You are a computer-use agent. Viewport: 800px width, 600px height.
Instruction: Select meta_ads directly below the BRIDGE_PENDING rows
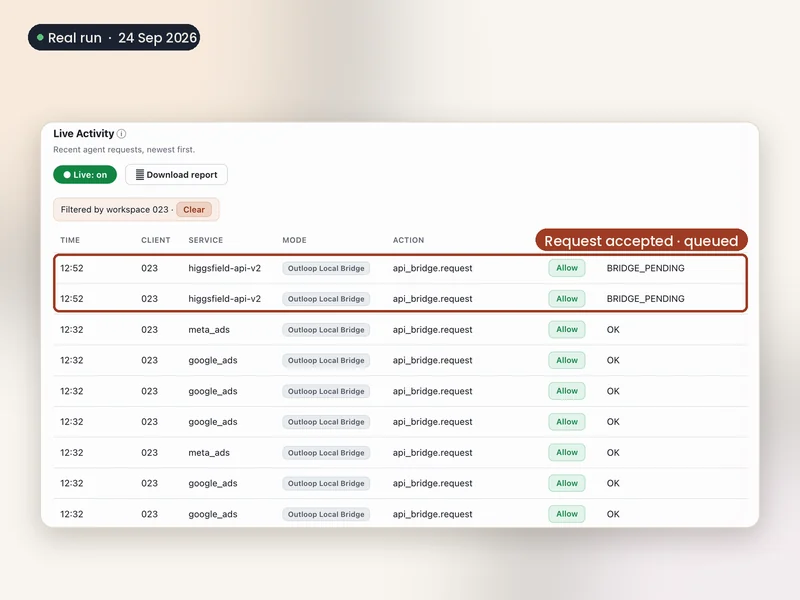tap(209, 330)
